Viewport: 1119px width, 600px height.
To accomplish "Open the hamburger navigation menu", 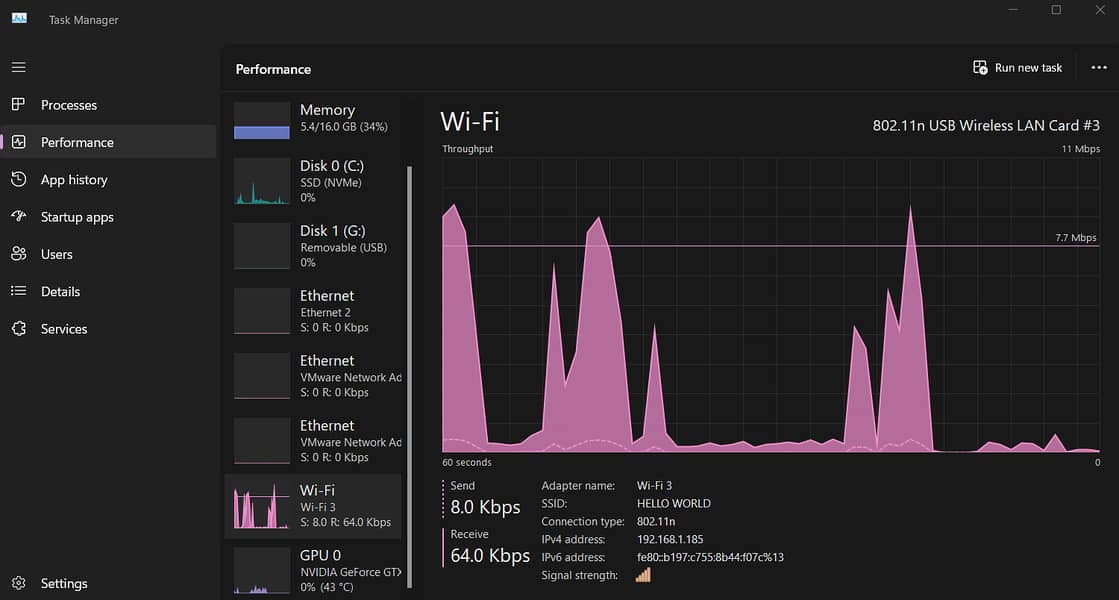I will click(x=19, y=67).
